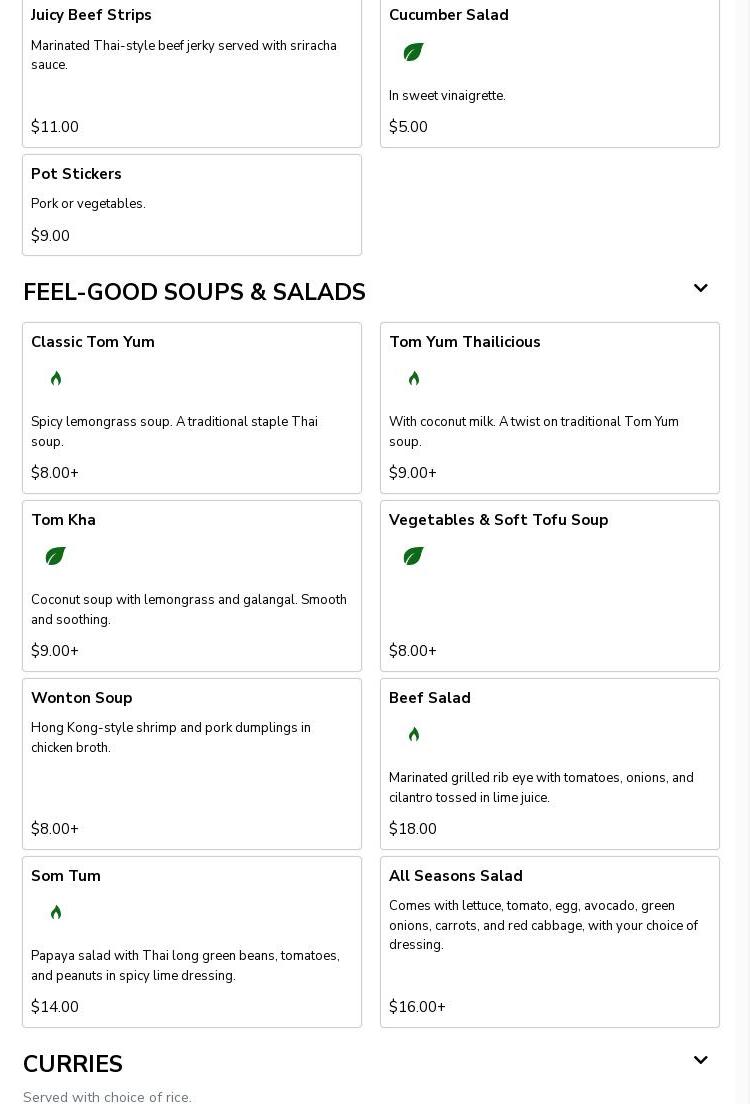
Task: Click the Som Tum $14.00 price
Action: coord(55,1007)
